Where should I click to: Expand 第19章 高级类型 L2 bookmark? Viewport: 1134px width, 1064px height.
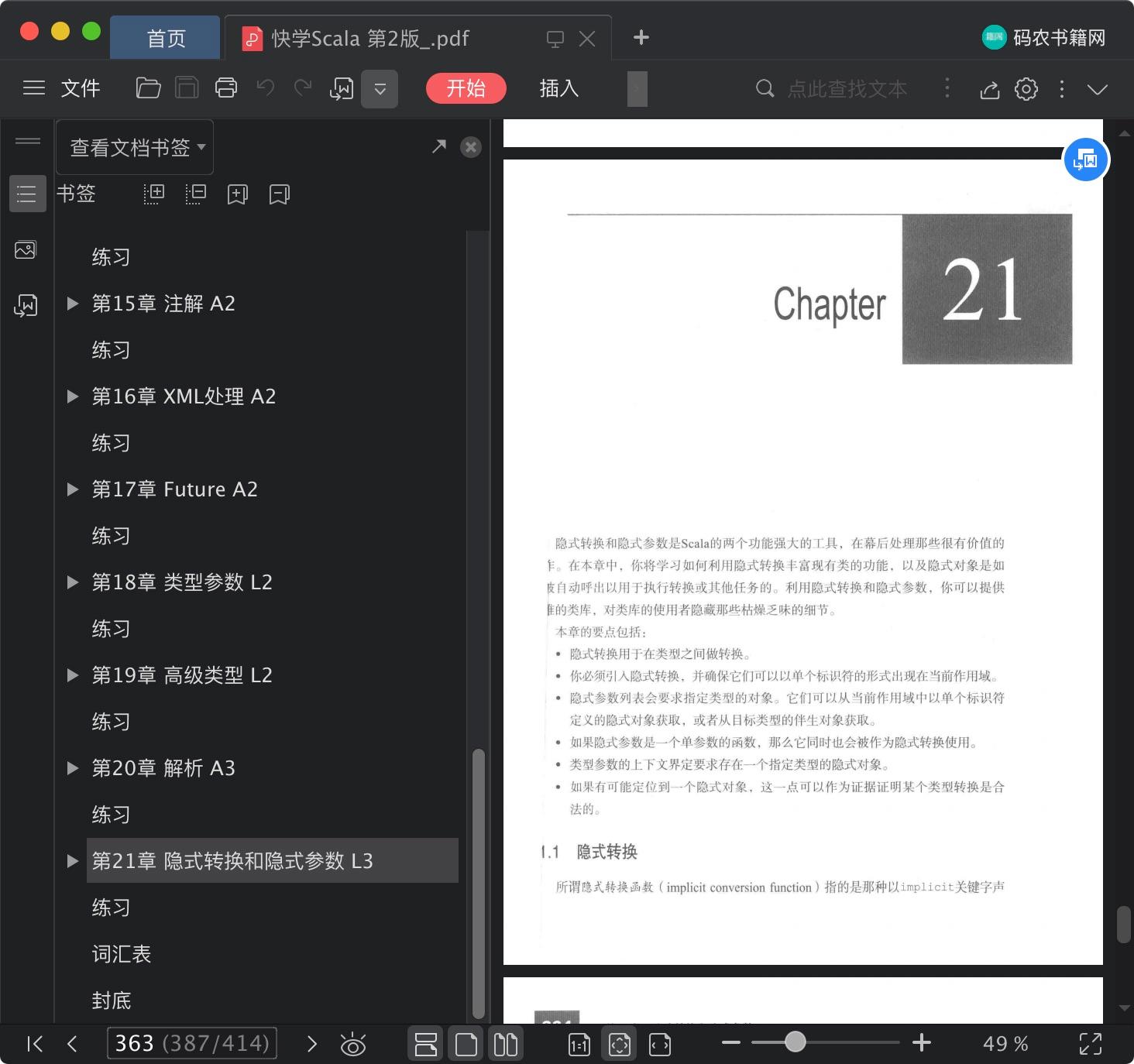(x=73, y=675)
